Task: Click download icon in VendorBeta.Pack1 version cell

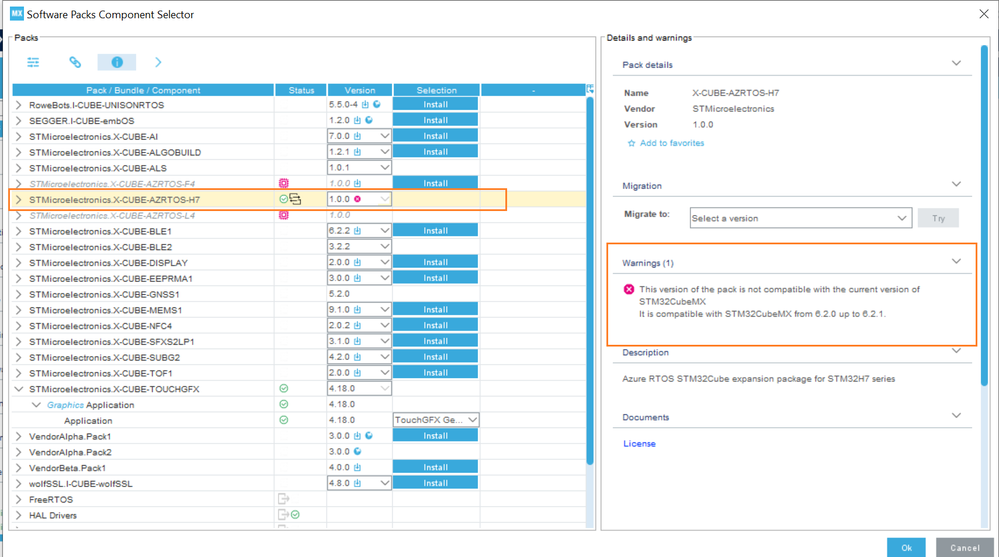Action: [x=357, y=468]
